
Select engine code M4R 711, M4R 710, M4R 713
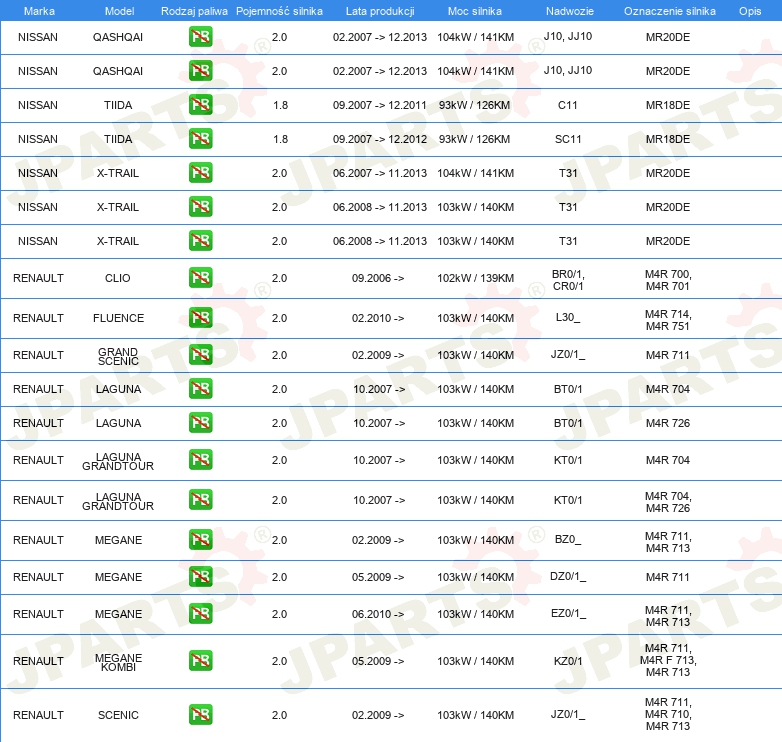point(668,714)
